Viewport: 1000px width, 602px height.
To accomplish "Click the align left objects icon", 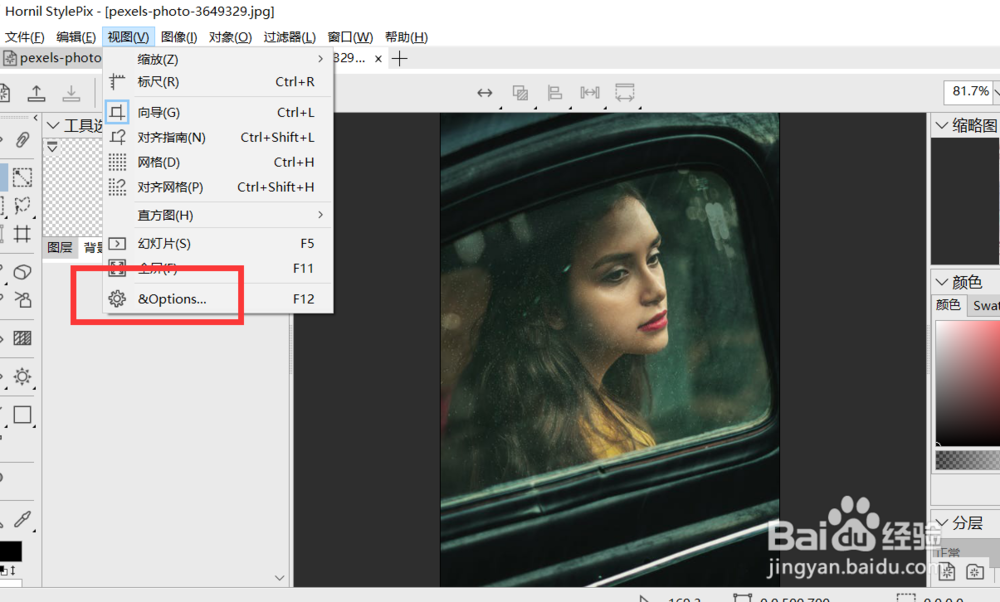I will point(555,93).
